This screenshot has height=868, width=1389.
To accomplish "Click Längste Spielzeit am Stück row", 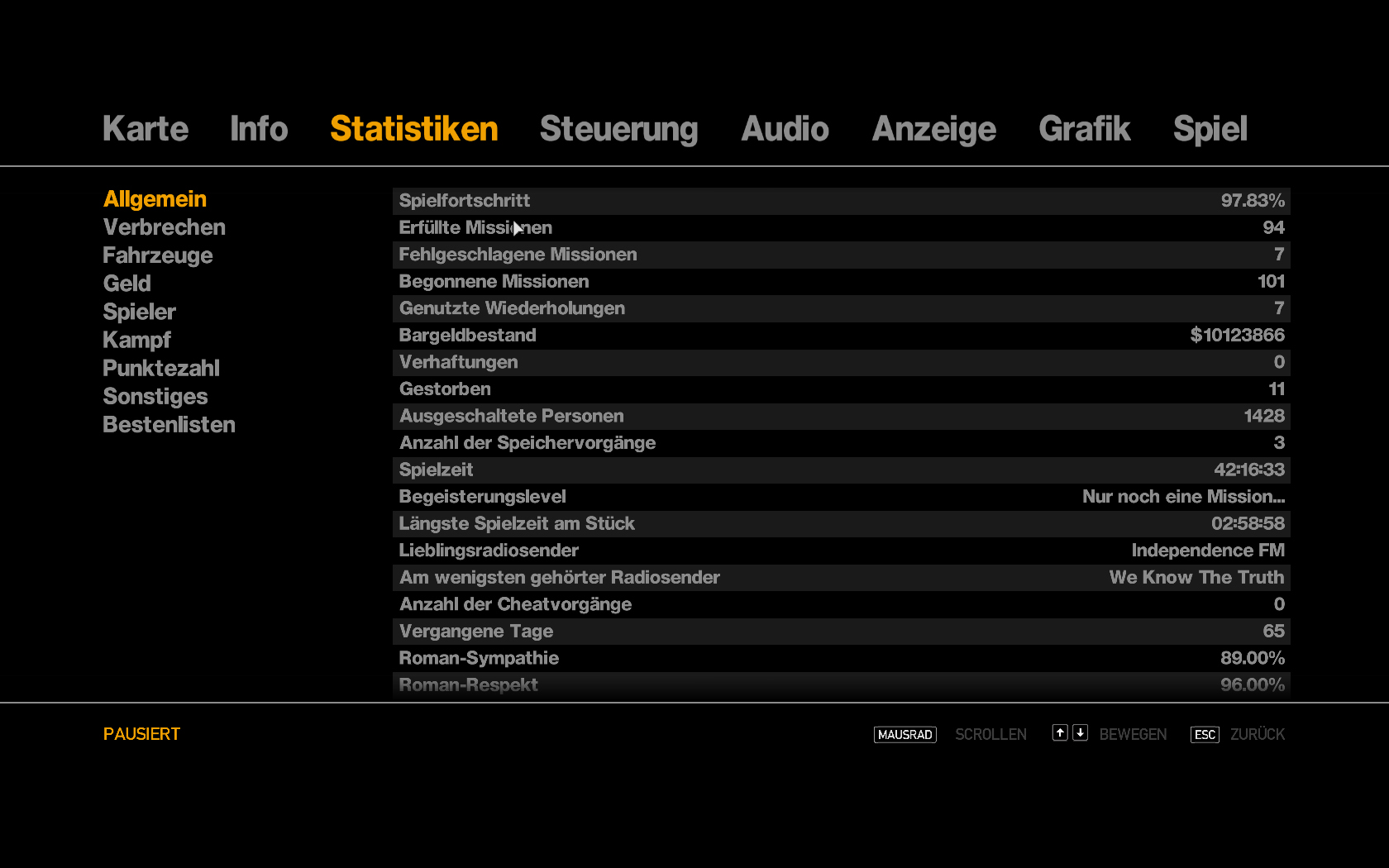I will [x=842, y=523].
